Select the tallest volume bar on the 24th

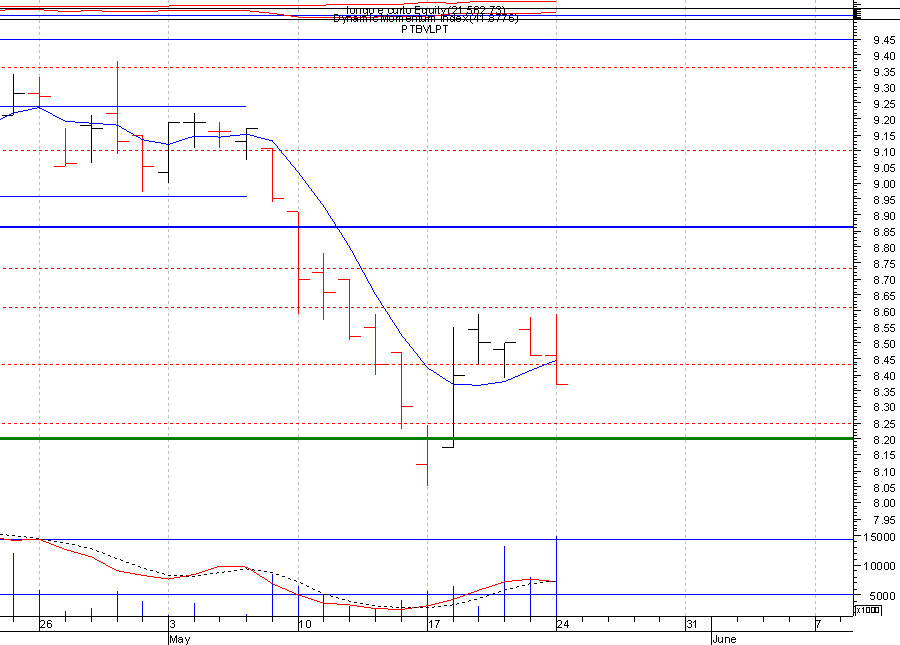[x=556, y=577]
